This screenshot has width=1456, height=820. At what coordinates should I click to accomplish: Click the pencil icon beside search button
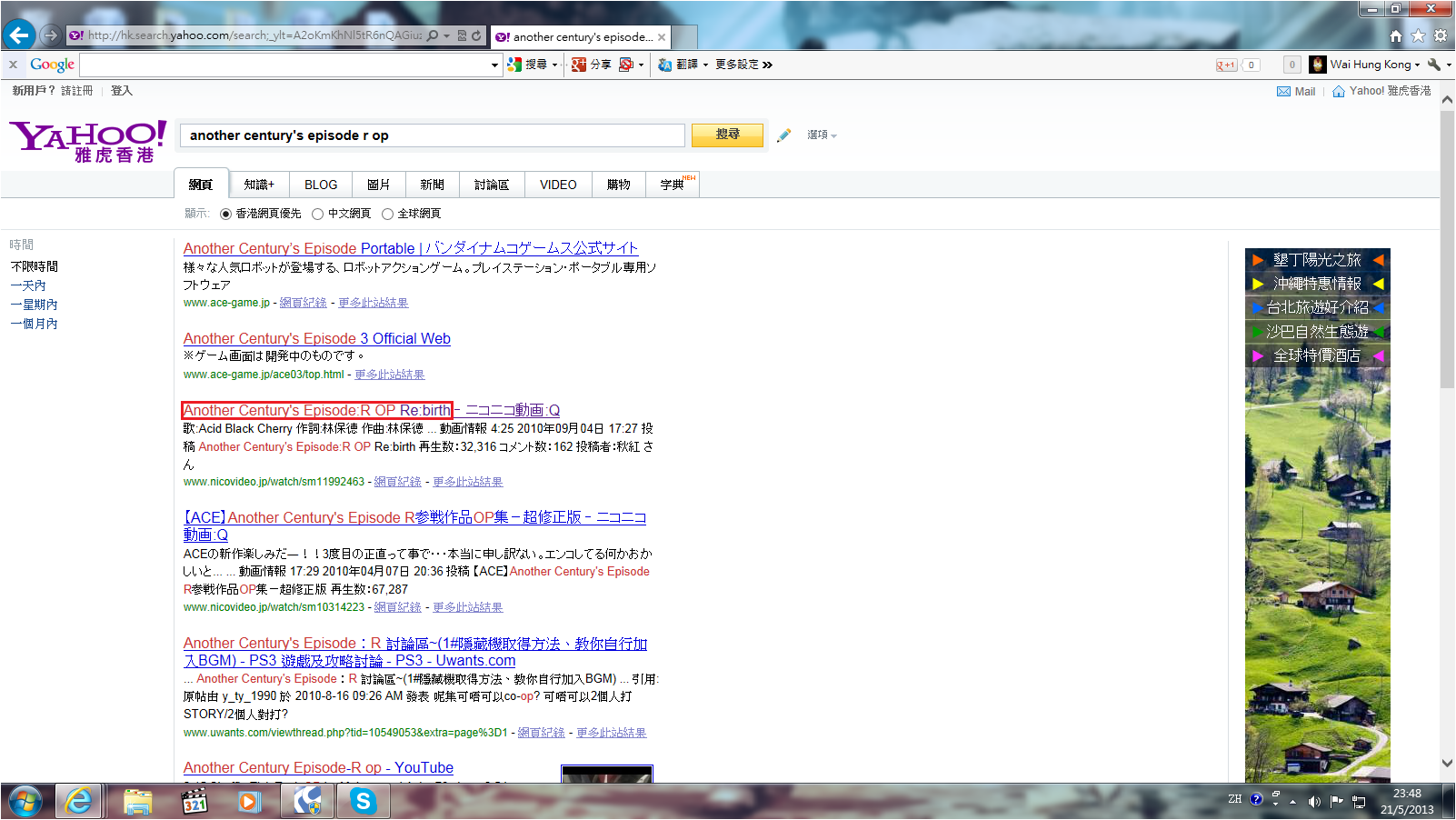click(x=783, y=135)
